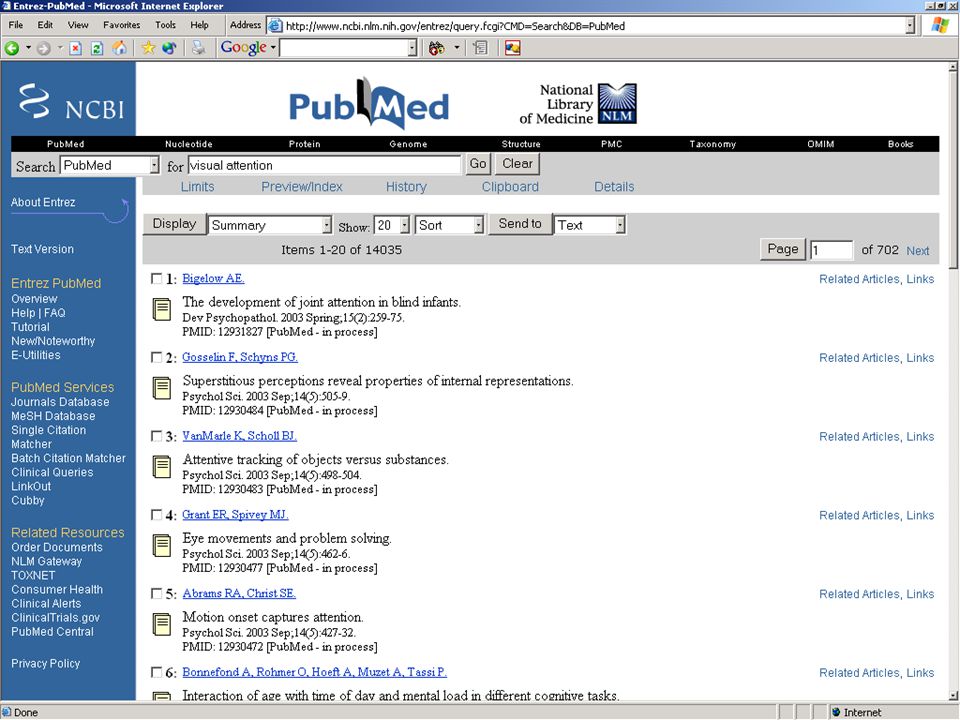The image size is (960, 720).
Task: Open the binoculars icon dropdown arrow
Action: (x=456, y=48)
